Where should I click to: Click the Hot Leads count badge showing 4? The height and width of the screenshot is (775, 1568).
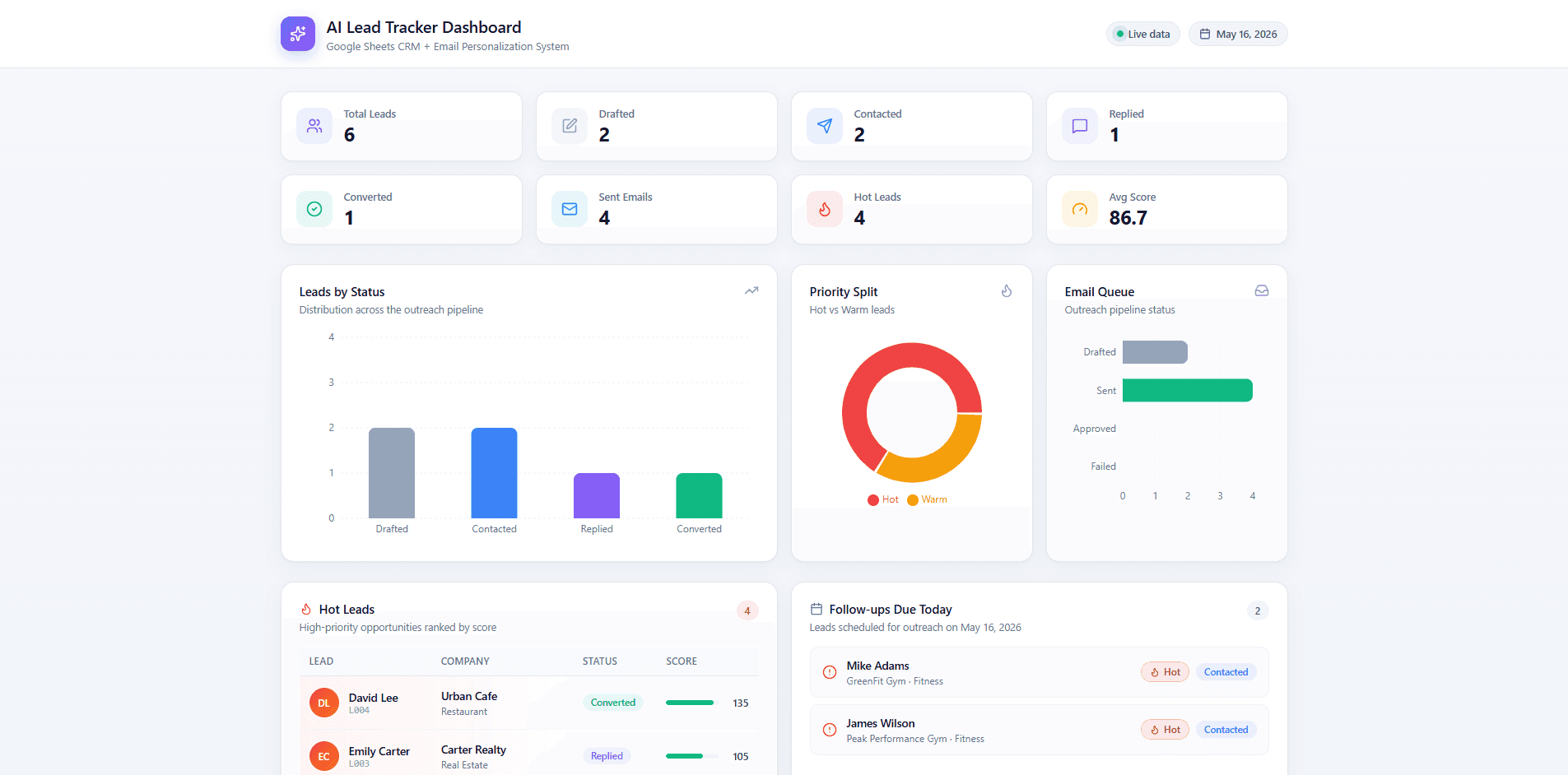747,610
